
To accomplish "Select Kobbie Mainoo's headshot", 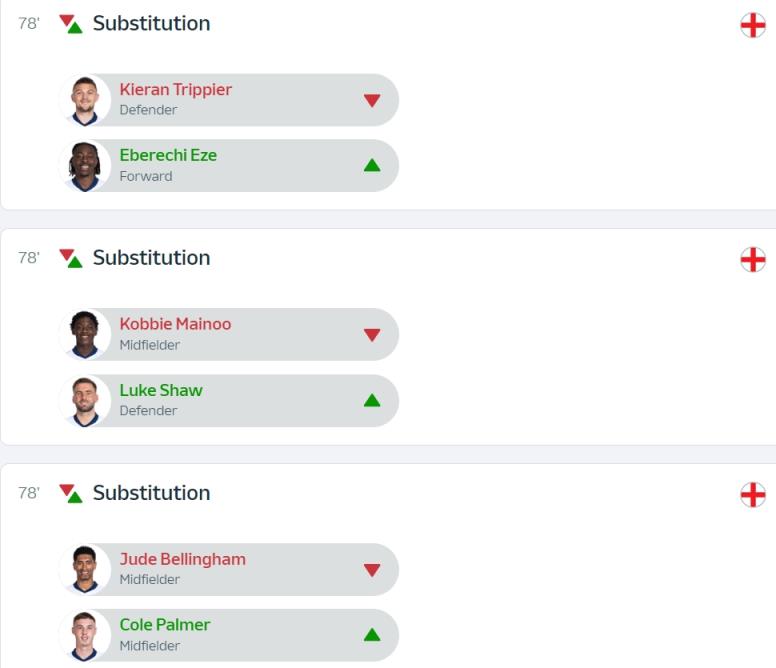I will coord(85,335).
